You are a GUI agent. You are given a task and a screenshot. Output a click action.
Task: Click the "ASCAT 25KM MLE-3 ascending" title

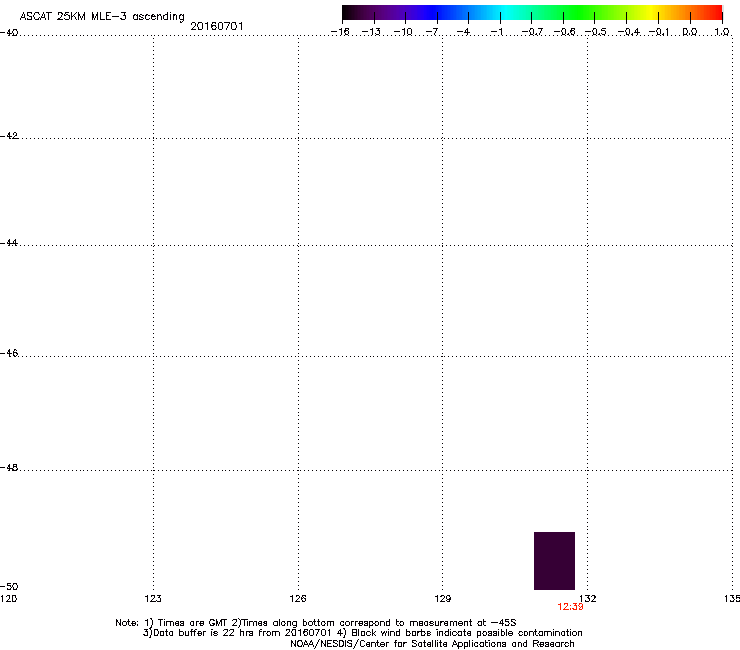coord(102,17)
